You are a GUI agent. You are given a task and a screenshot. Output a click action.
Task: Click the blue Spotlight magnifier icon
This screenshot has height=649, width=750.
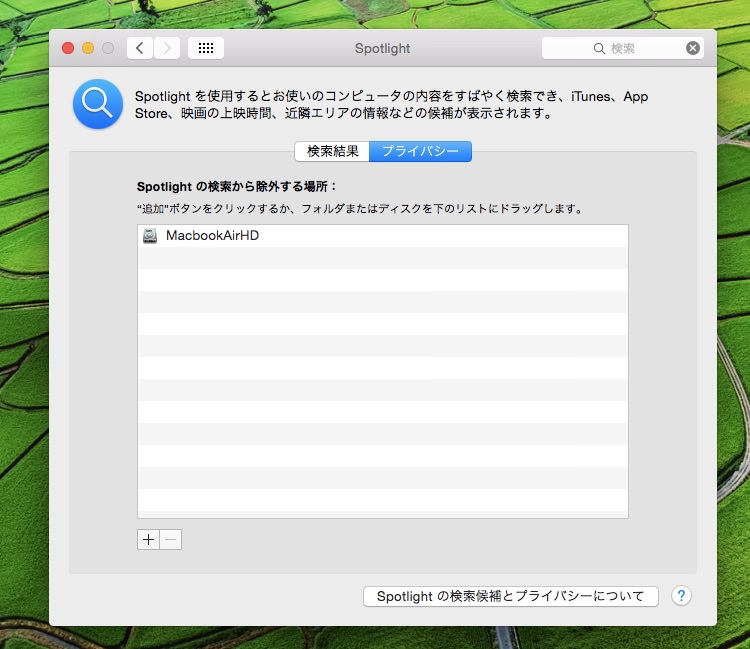point(98,104)
